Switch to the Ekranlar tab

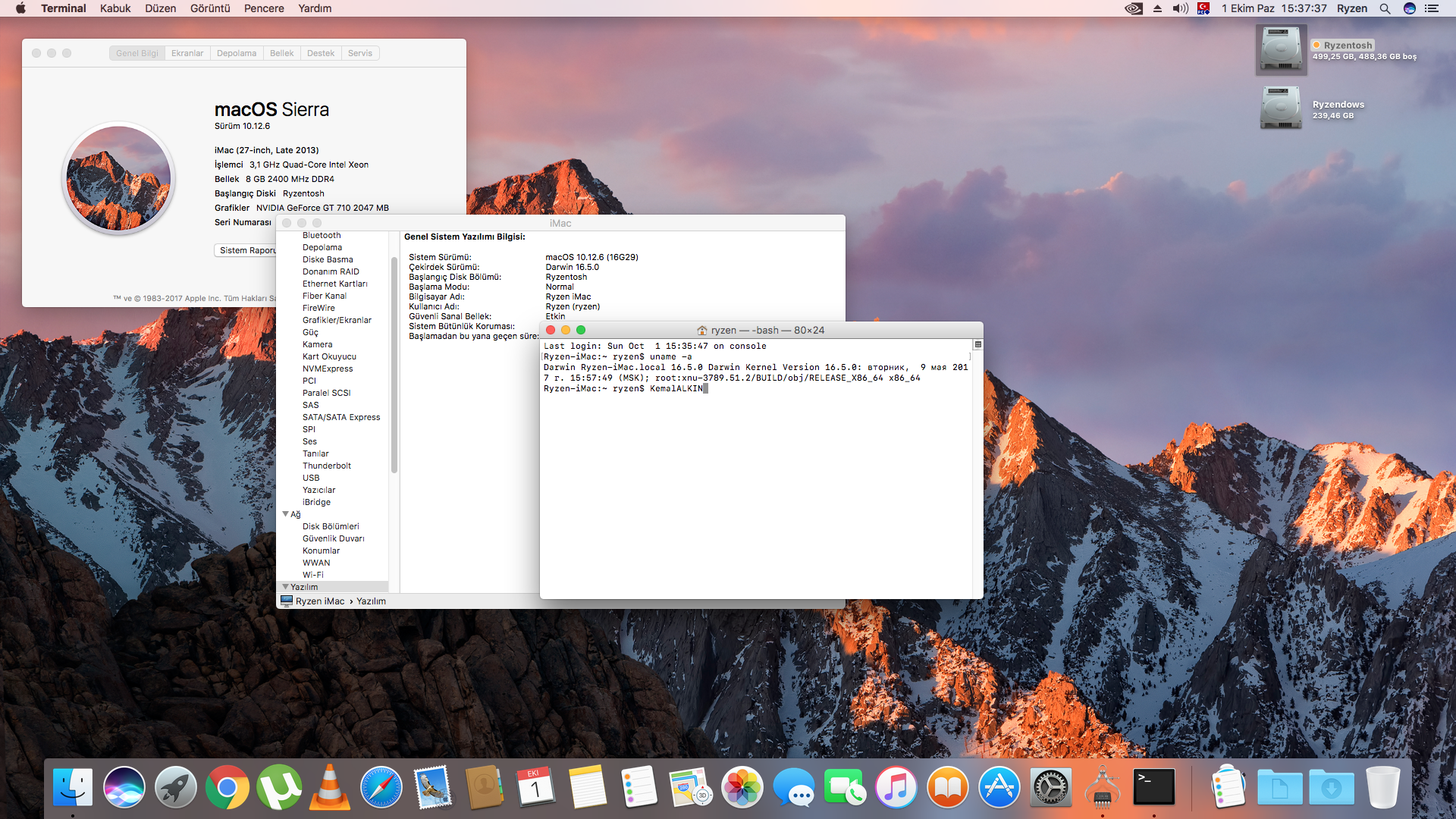(187, 53)
